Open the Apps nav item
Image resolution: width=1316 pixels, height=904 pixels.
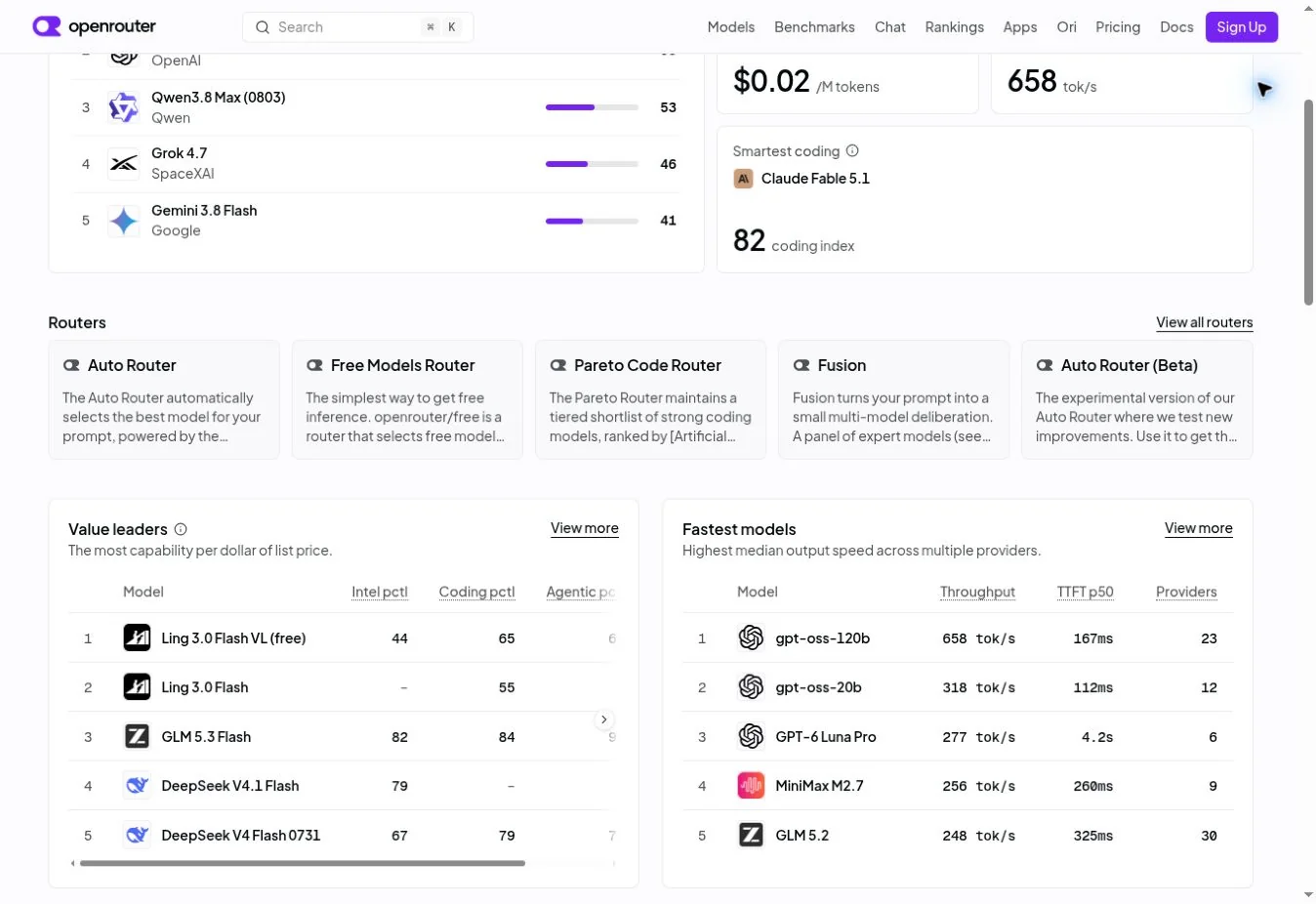(x=1020, y=27)
